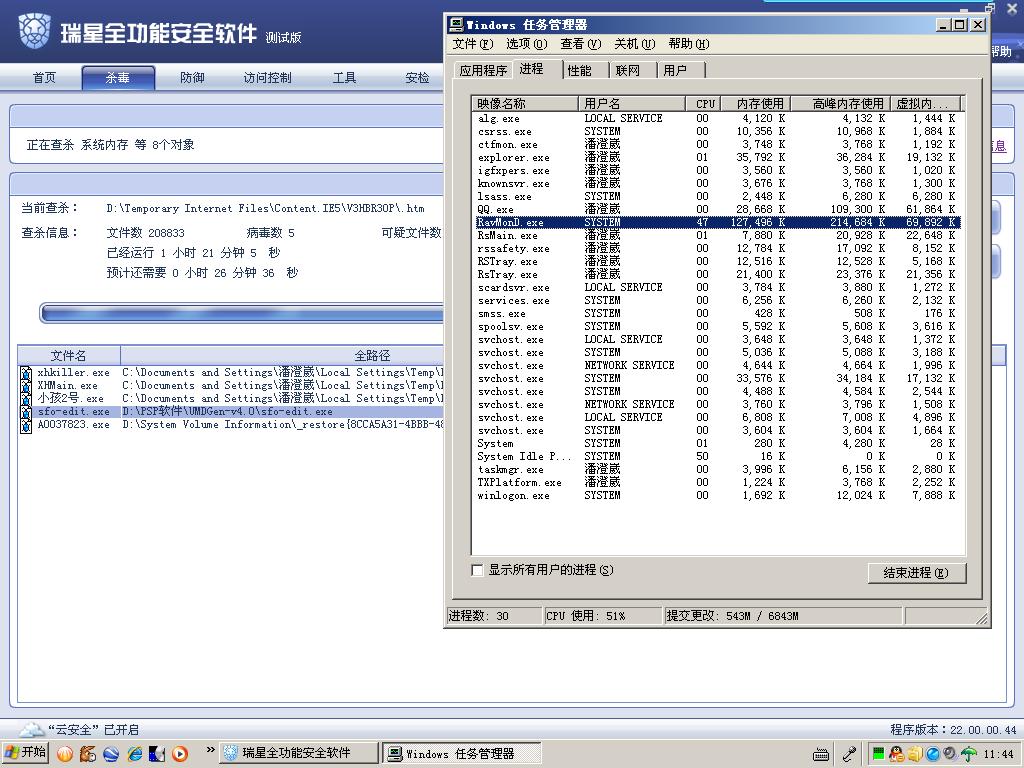Sort processes by CPU column header

(703, 103)
